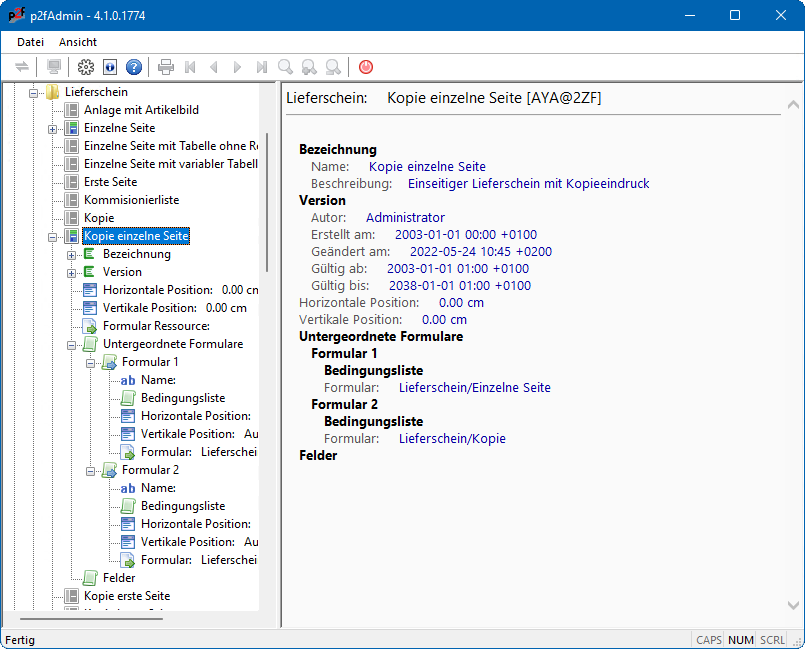Collapse the Lieferschein tree node
This screenshot has height=649, width=805.
pyautogui.click(x=33, y=92)
